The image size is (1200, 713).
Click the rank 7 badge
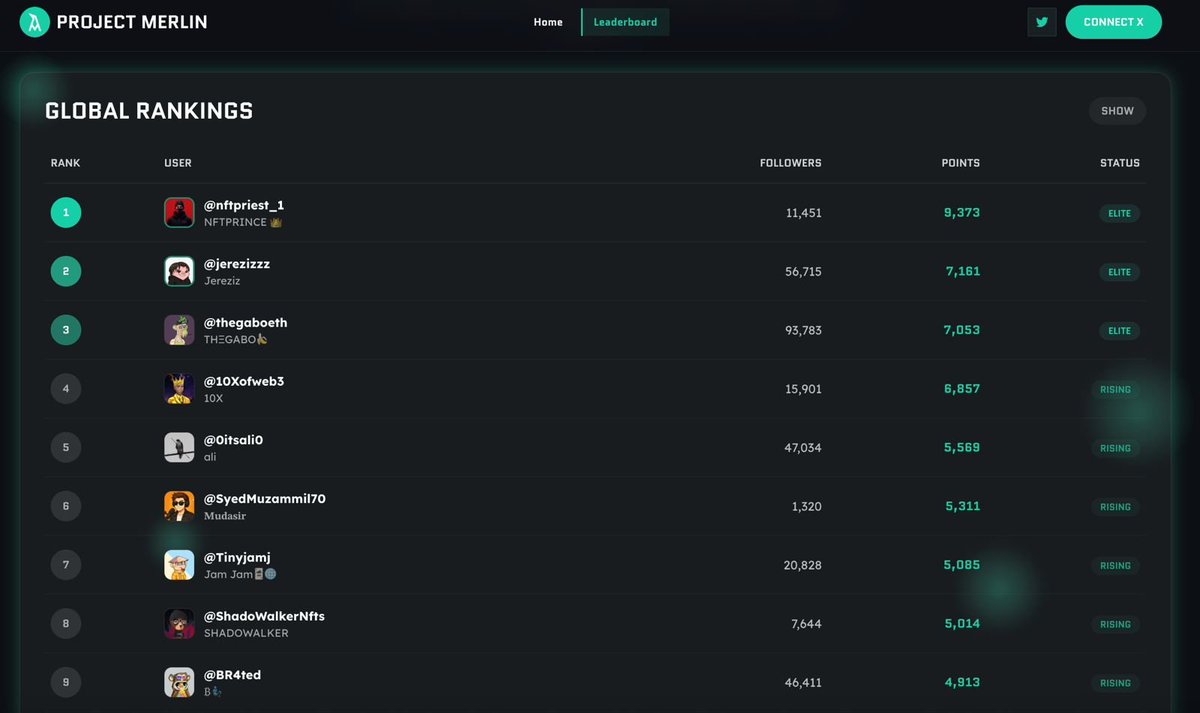tap(66, 565)
